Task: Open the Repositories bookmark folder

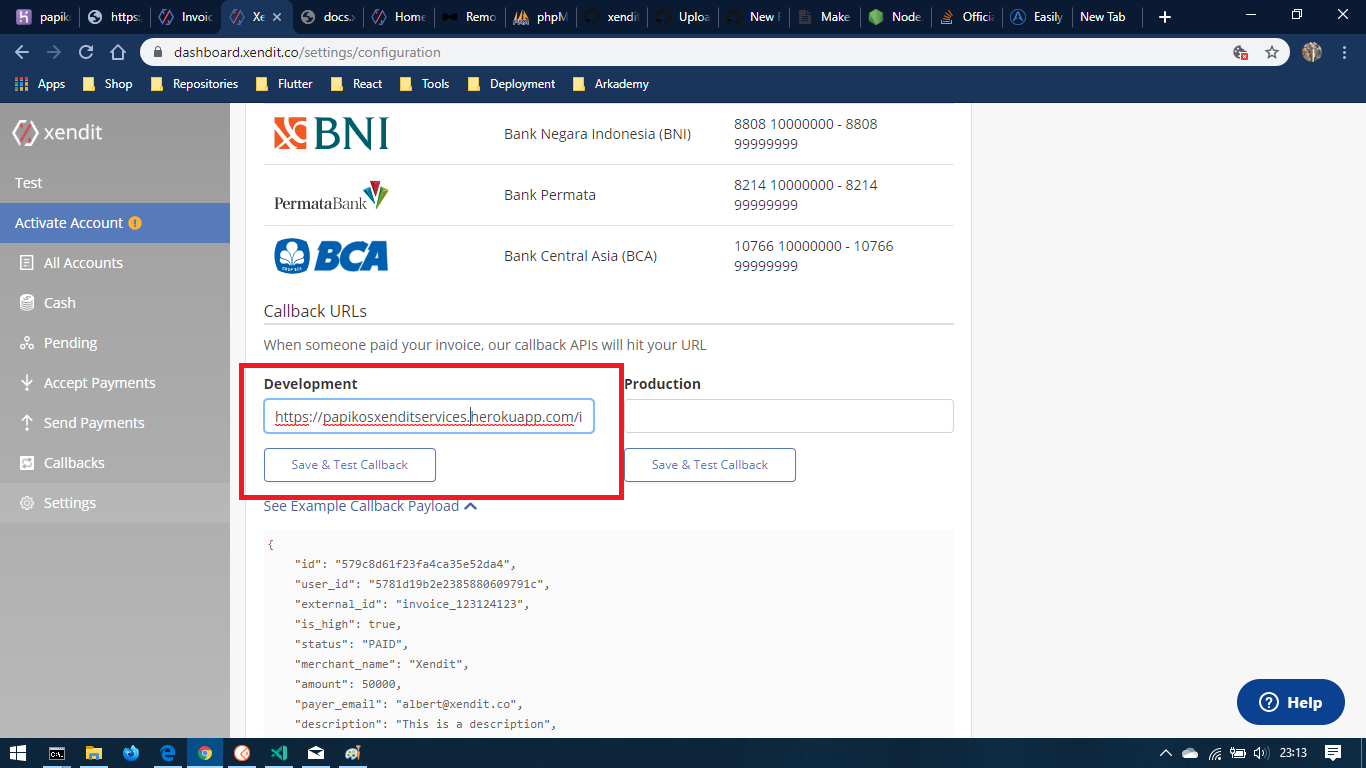Action: (x=194, y=84)
